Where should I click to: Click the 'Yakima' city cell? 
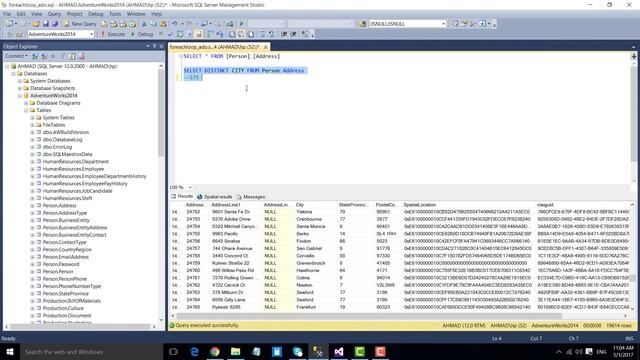pyautogui.click(x=315, y=212)
